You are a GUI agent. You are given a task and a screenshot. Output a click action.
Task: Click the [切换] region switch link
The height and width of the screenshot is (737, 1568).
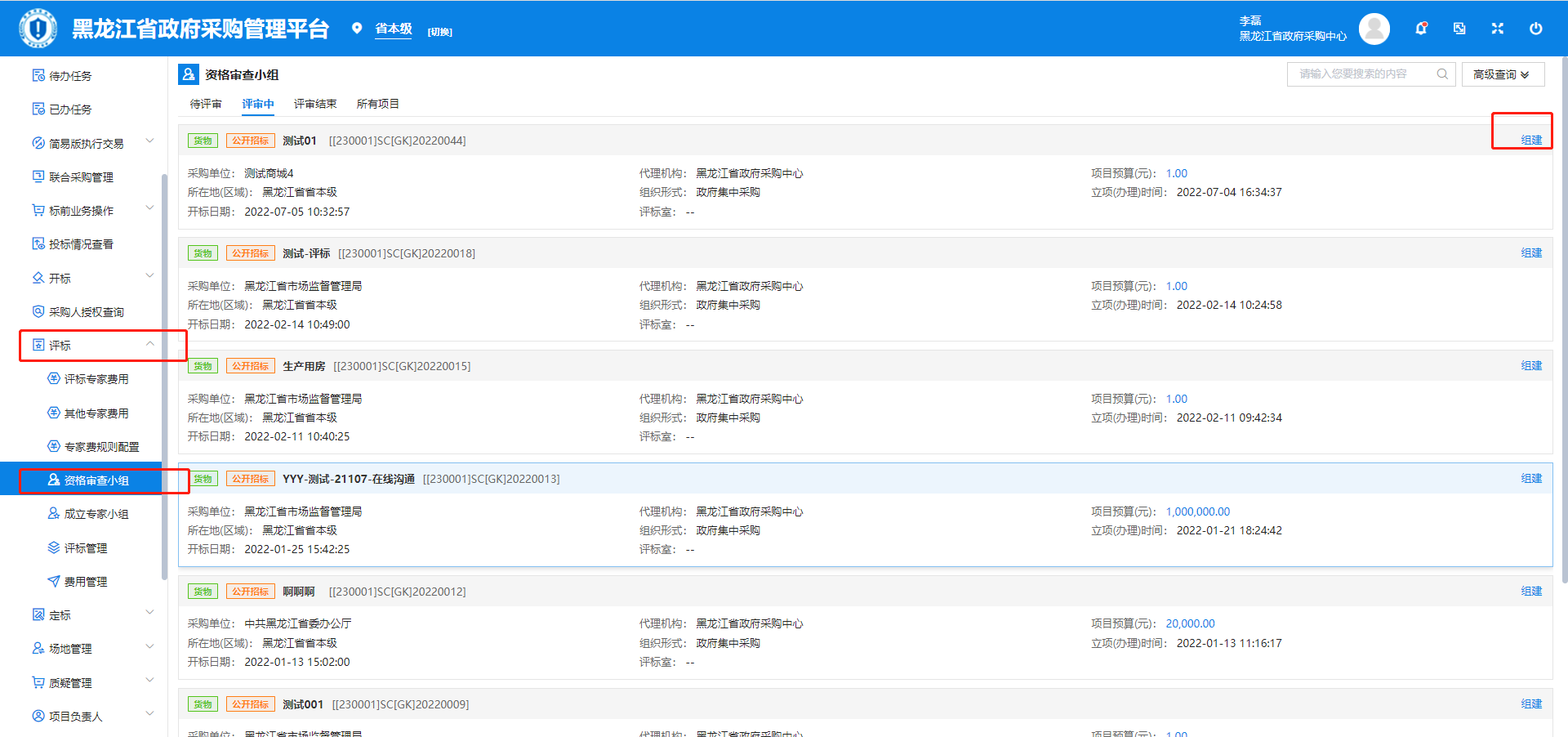(x=439, y=32)
